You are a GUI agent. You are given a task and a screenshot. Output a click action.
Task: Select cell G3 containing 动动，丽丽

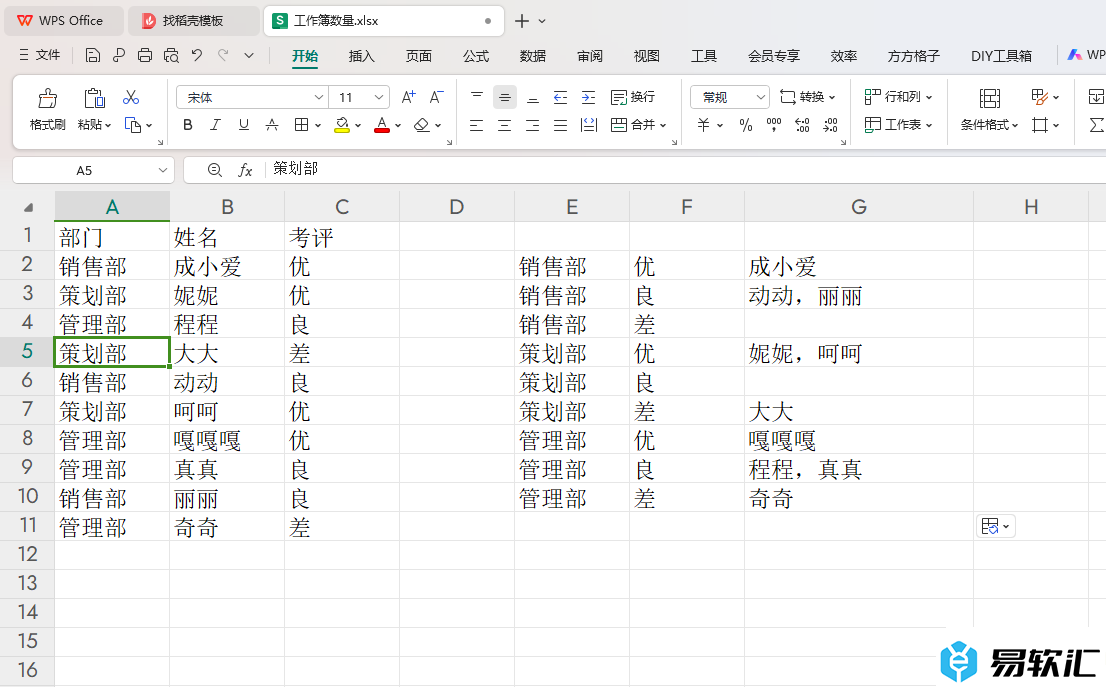858,296
